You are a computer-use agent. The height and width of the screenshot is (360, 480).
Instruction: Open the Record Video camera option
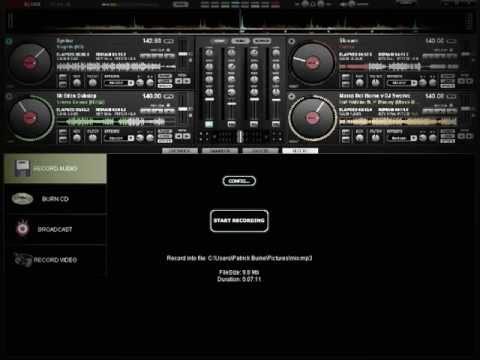(x=55, y=260)
